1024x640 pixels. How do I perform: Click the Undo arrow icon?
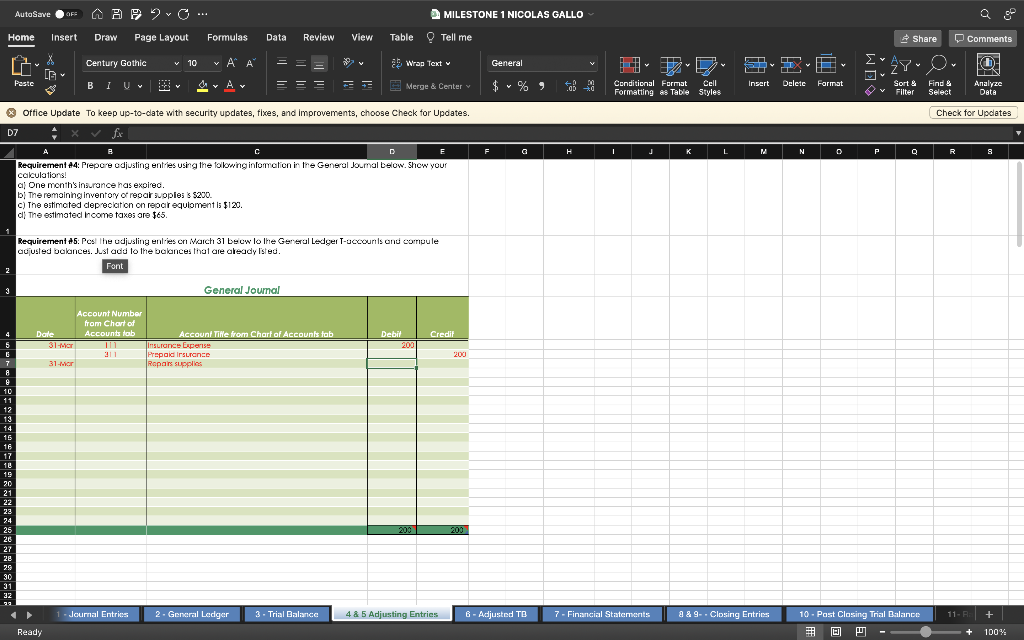tap(155, 14)
